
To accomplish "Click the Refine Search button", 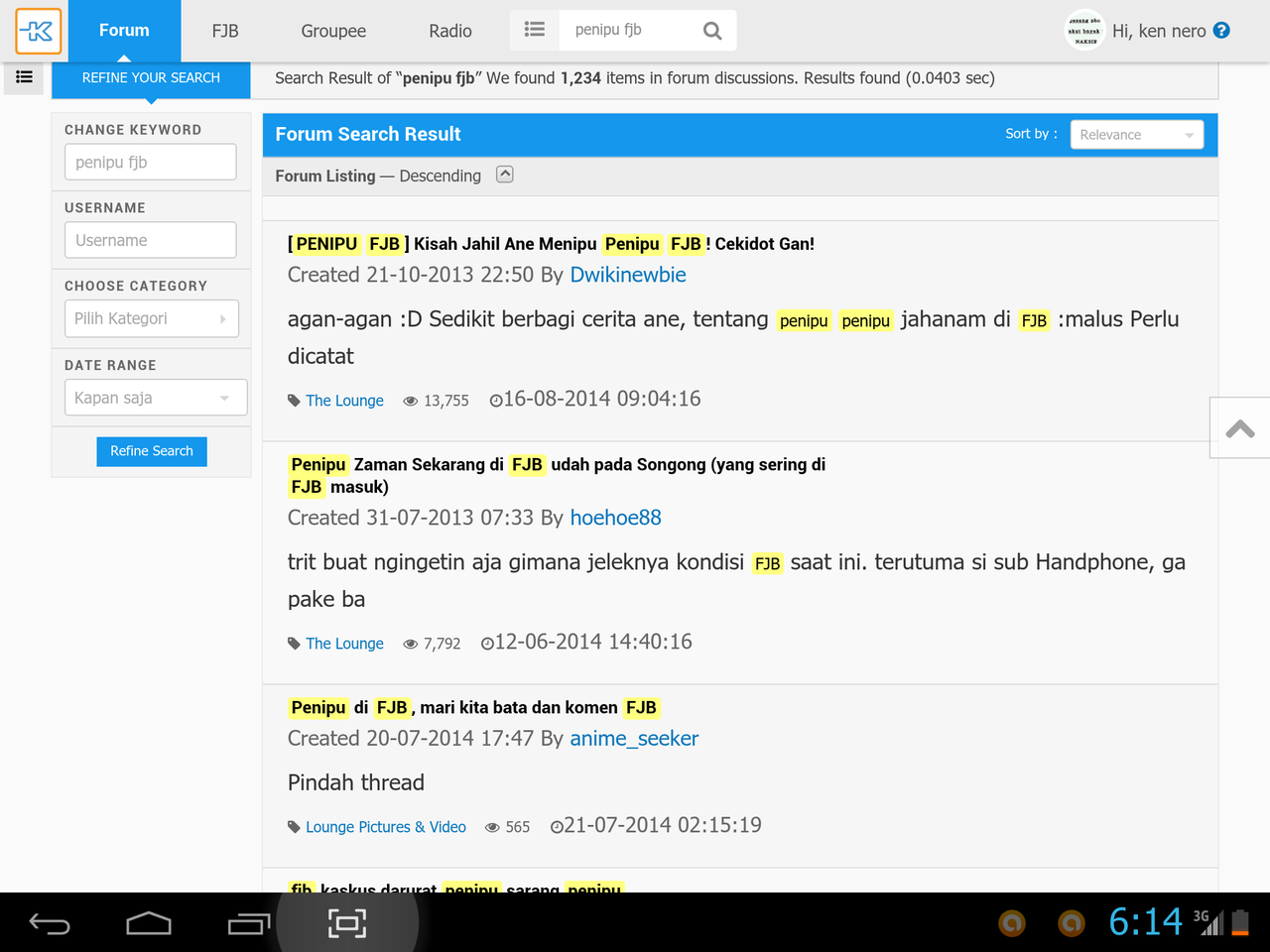I will click(x=152, y=451).
